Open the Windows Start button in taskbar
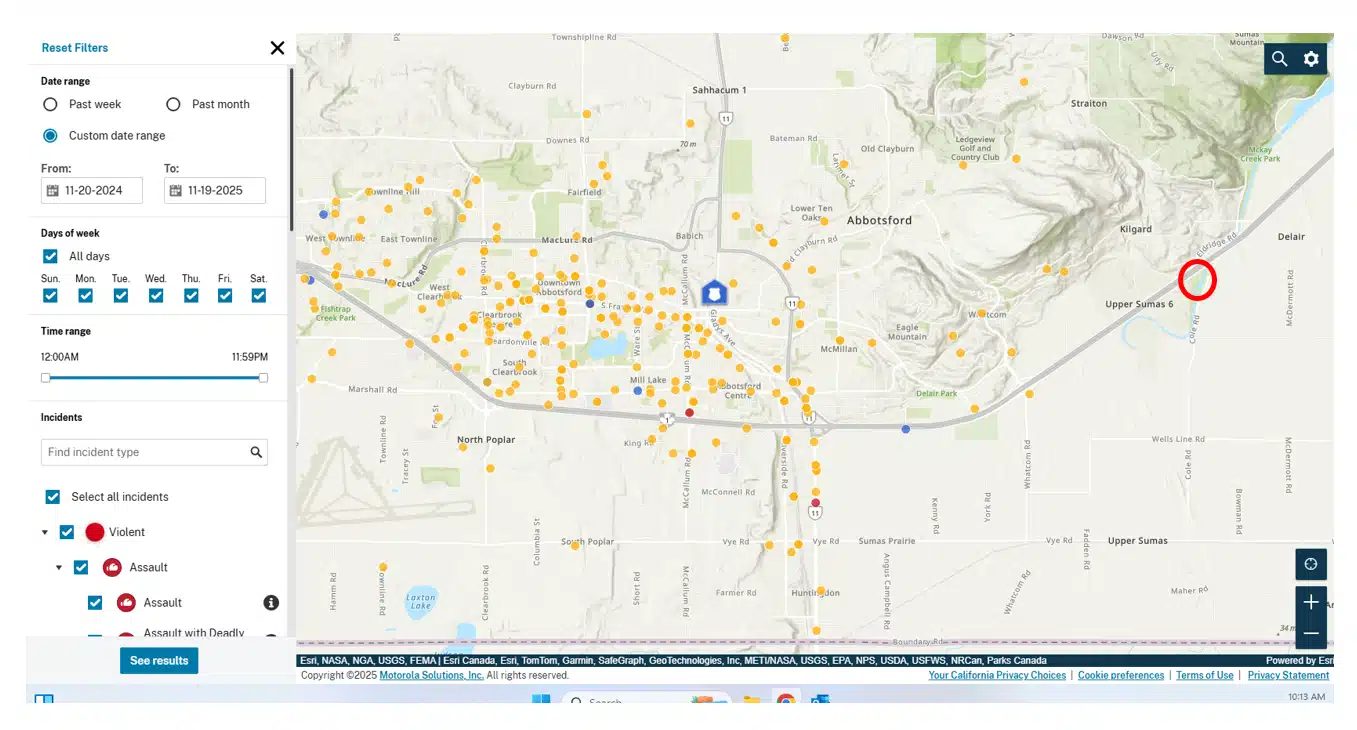1357x730 pixels. [540, 700]
